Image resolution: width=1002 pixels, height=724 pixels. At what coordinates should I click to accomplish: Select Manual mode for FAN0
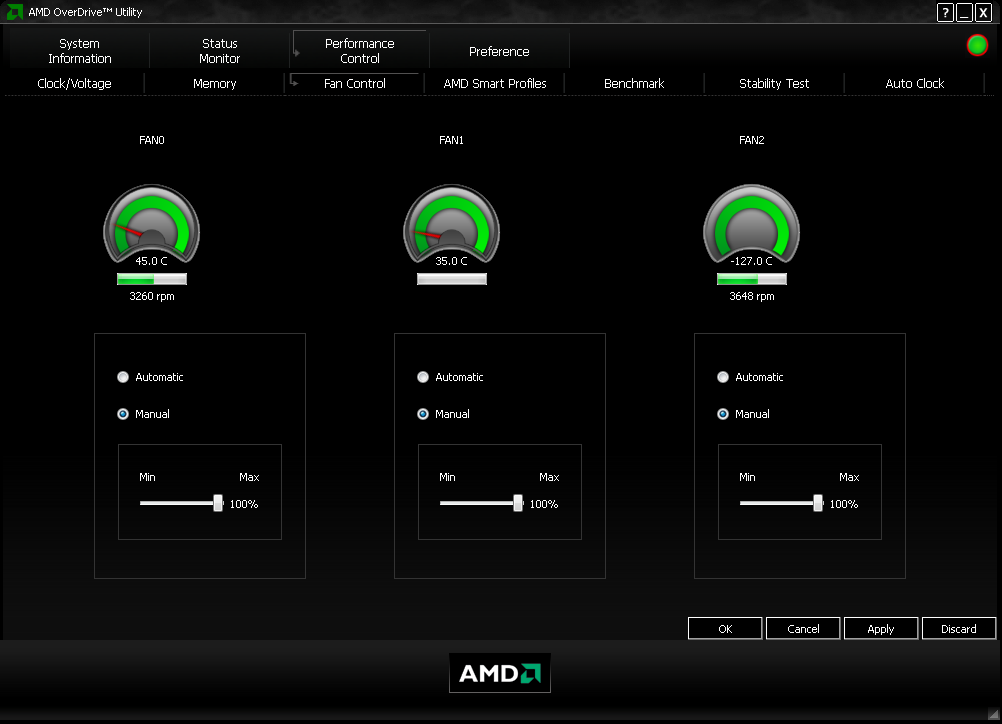pyautogui.click(x=123, y=414)
